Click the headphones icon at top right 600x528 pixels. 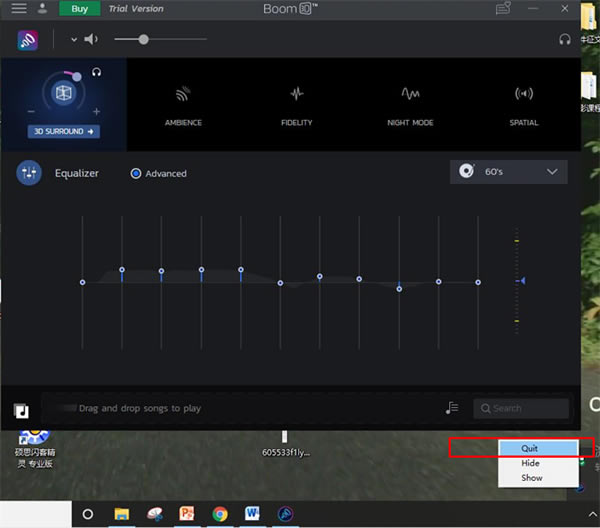pyautogui.click(x=565, y=40)
